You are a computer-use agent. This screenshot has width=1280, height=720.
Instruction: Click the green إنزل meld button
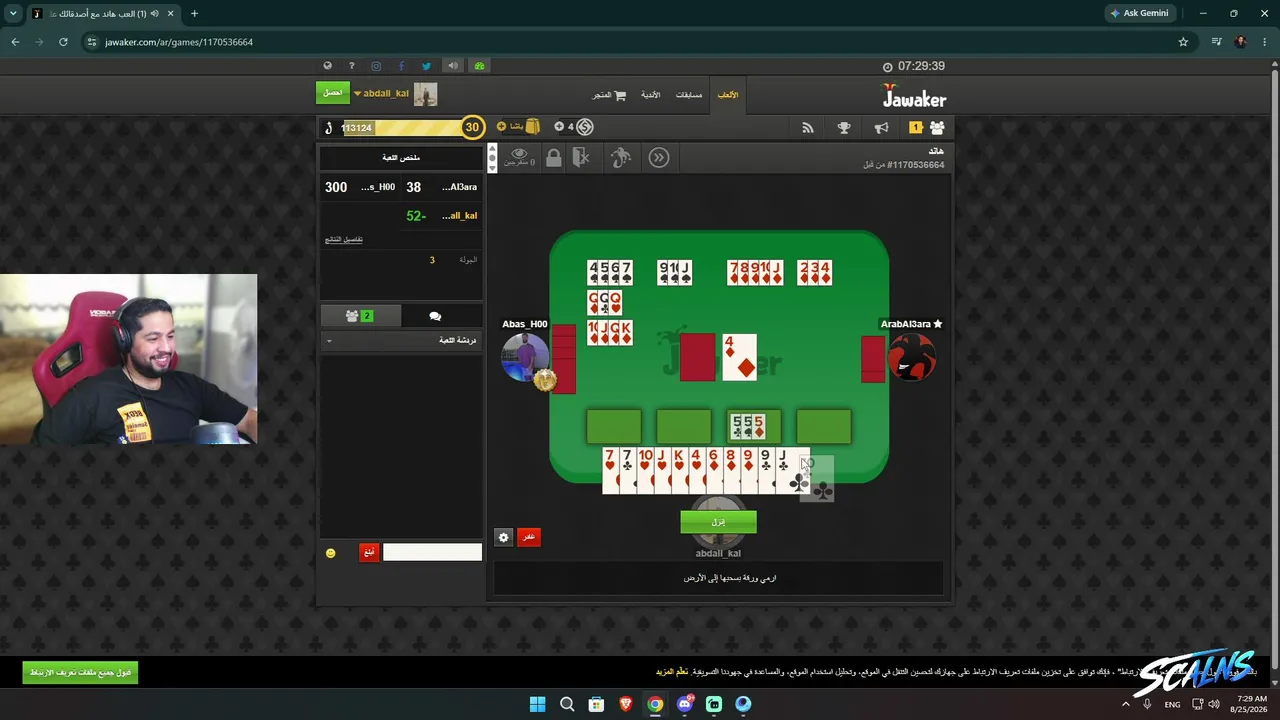(x=718, y=522)
